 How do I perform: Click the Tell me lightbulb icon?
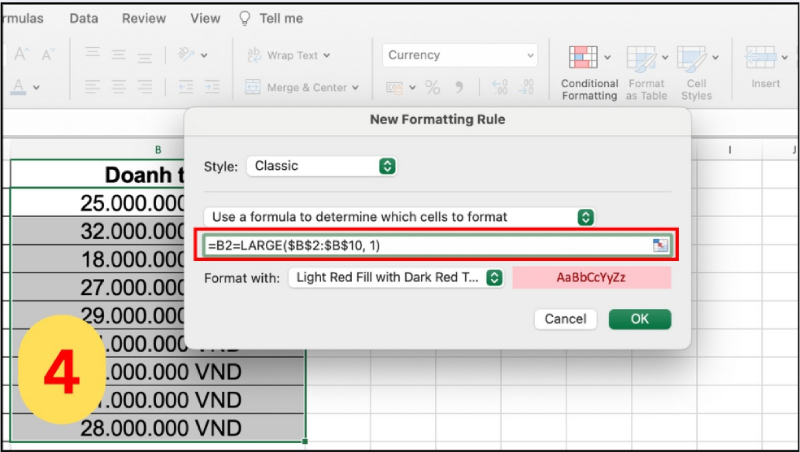(245, 18)
